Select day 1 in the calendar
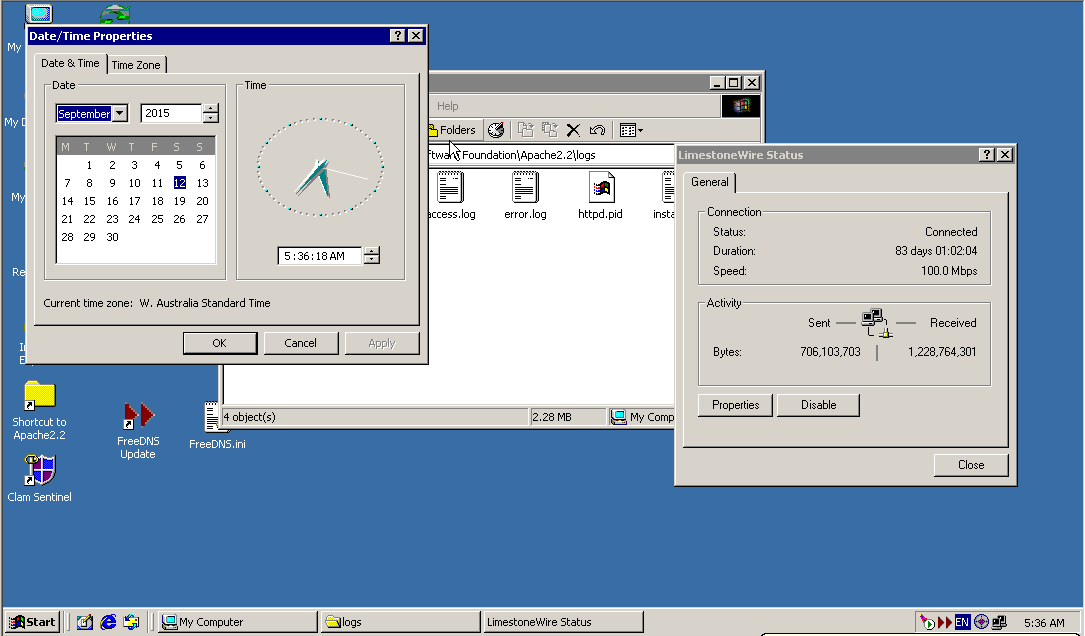 pos(89,165)
